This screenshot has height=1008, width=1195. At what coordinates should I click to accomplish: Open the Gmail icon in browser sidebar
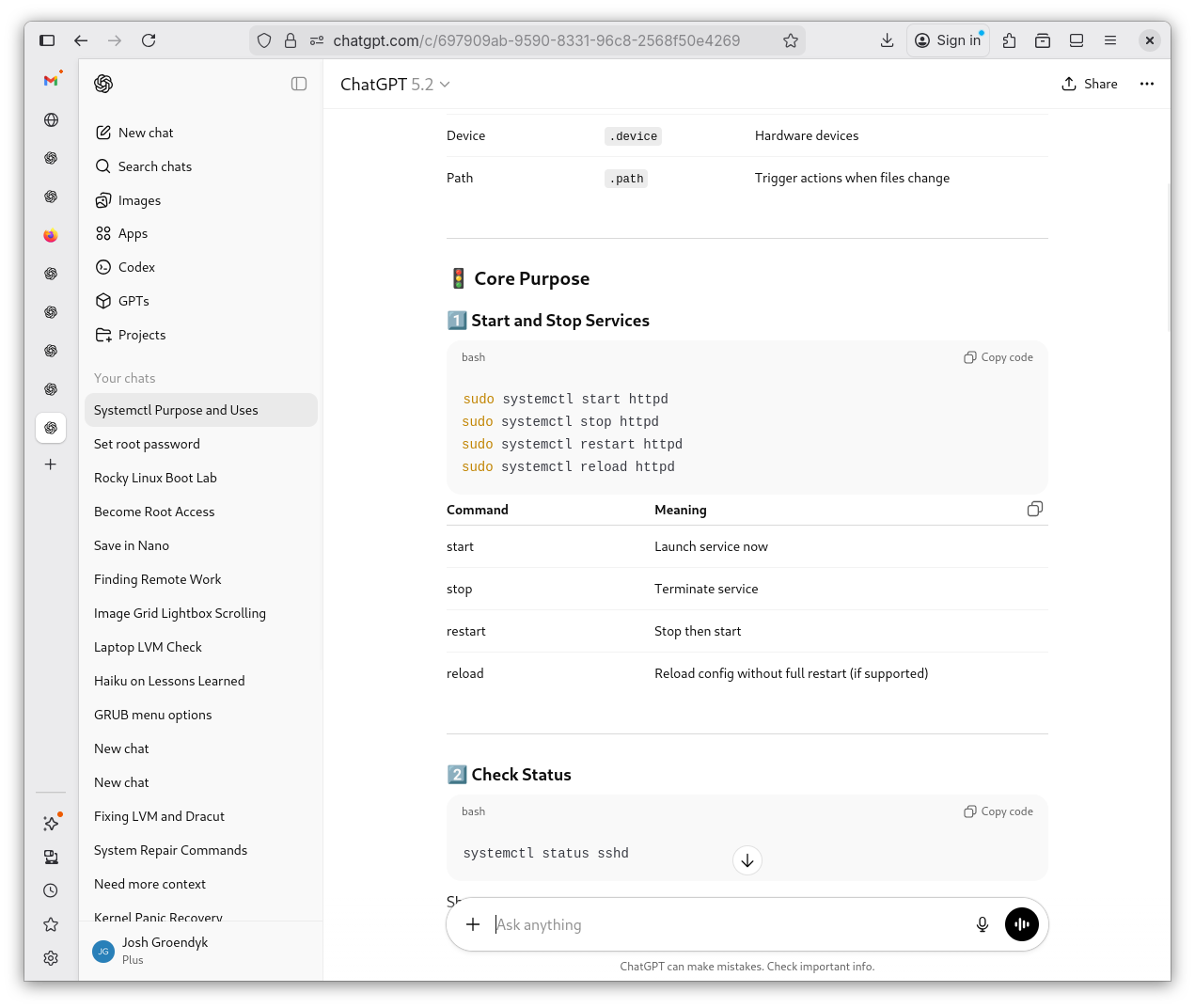(x=51, y=81)
